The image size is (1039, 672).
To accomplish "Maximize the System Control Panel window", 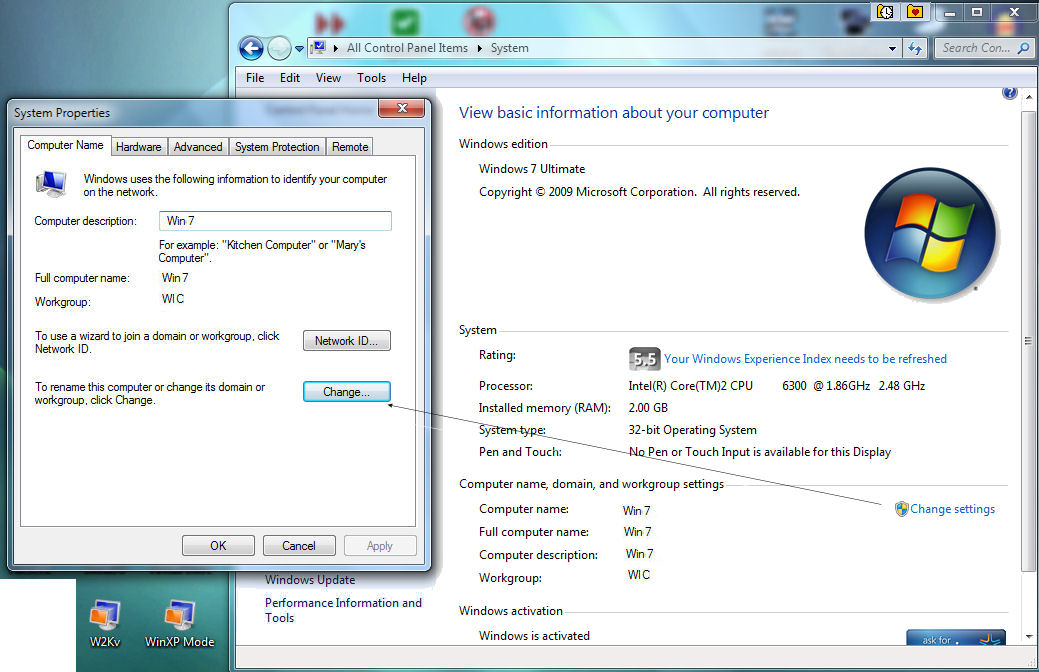I will [977, 12].
